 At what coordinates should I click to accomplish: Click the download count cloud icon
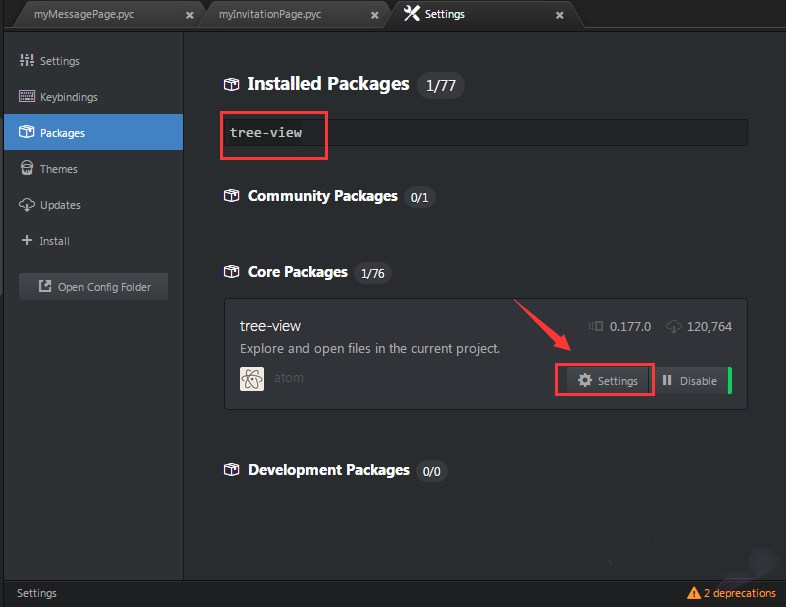[x=673, y=327]
